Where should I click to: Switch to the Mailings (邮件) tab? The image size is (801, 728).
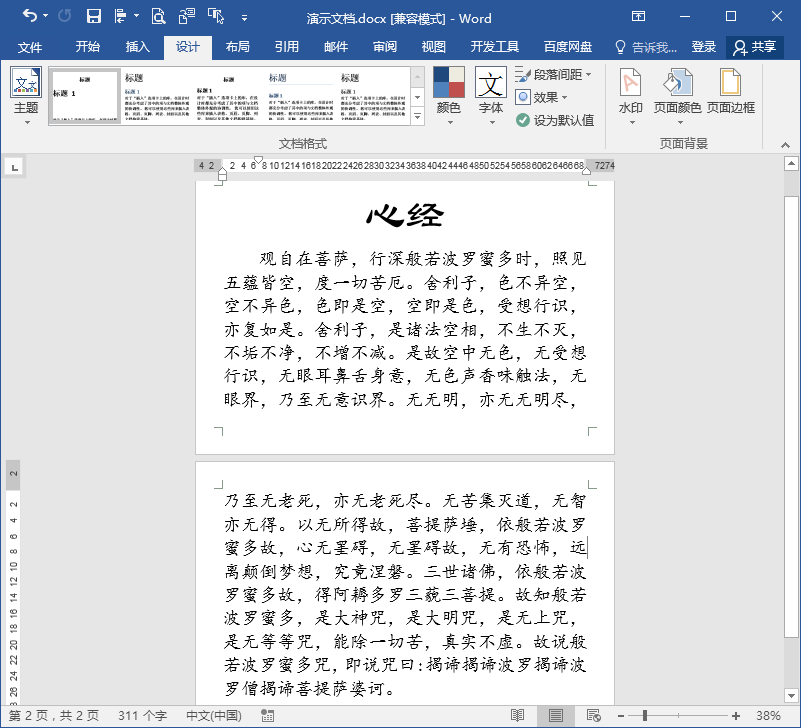[x=336, y=48]
